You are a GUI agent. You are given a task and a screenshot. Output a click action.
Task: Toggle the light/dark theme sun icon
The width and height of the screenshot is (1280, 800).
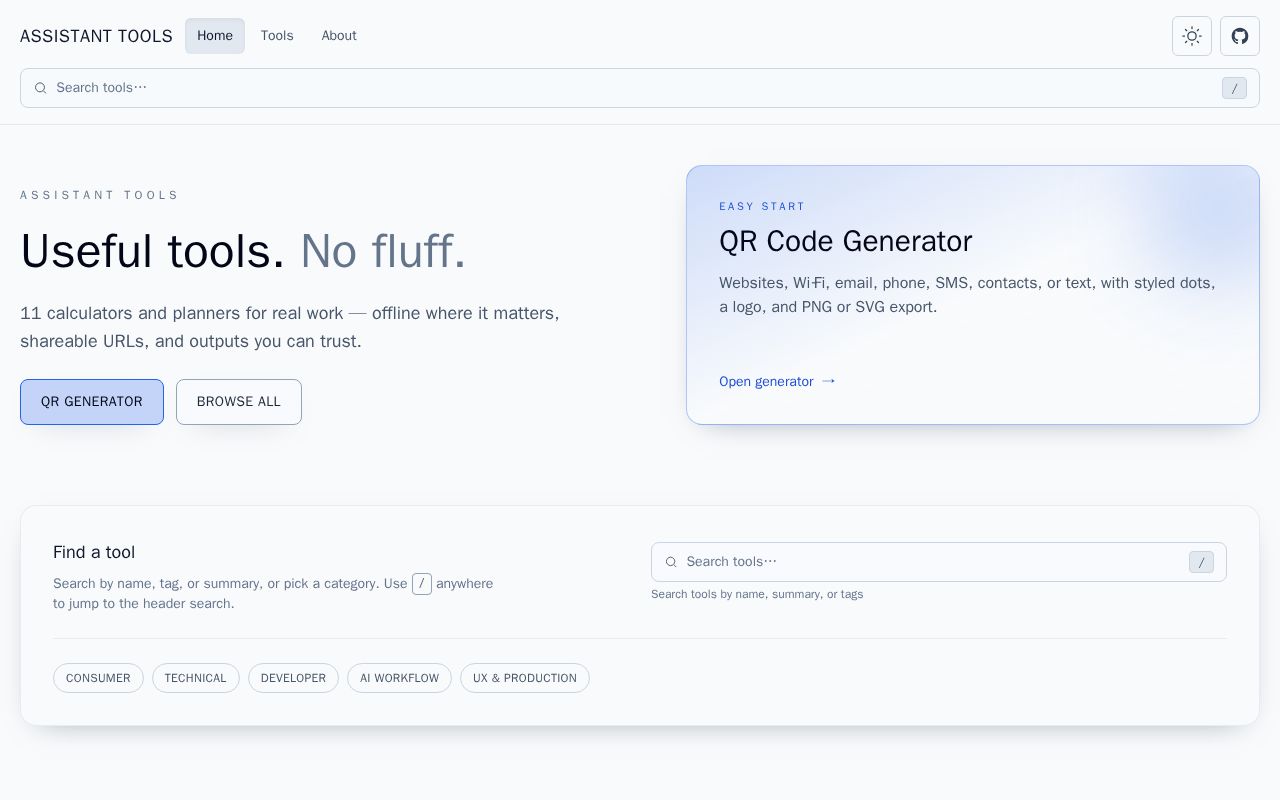[1192, 36]
